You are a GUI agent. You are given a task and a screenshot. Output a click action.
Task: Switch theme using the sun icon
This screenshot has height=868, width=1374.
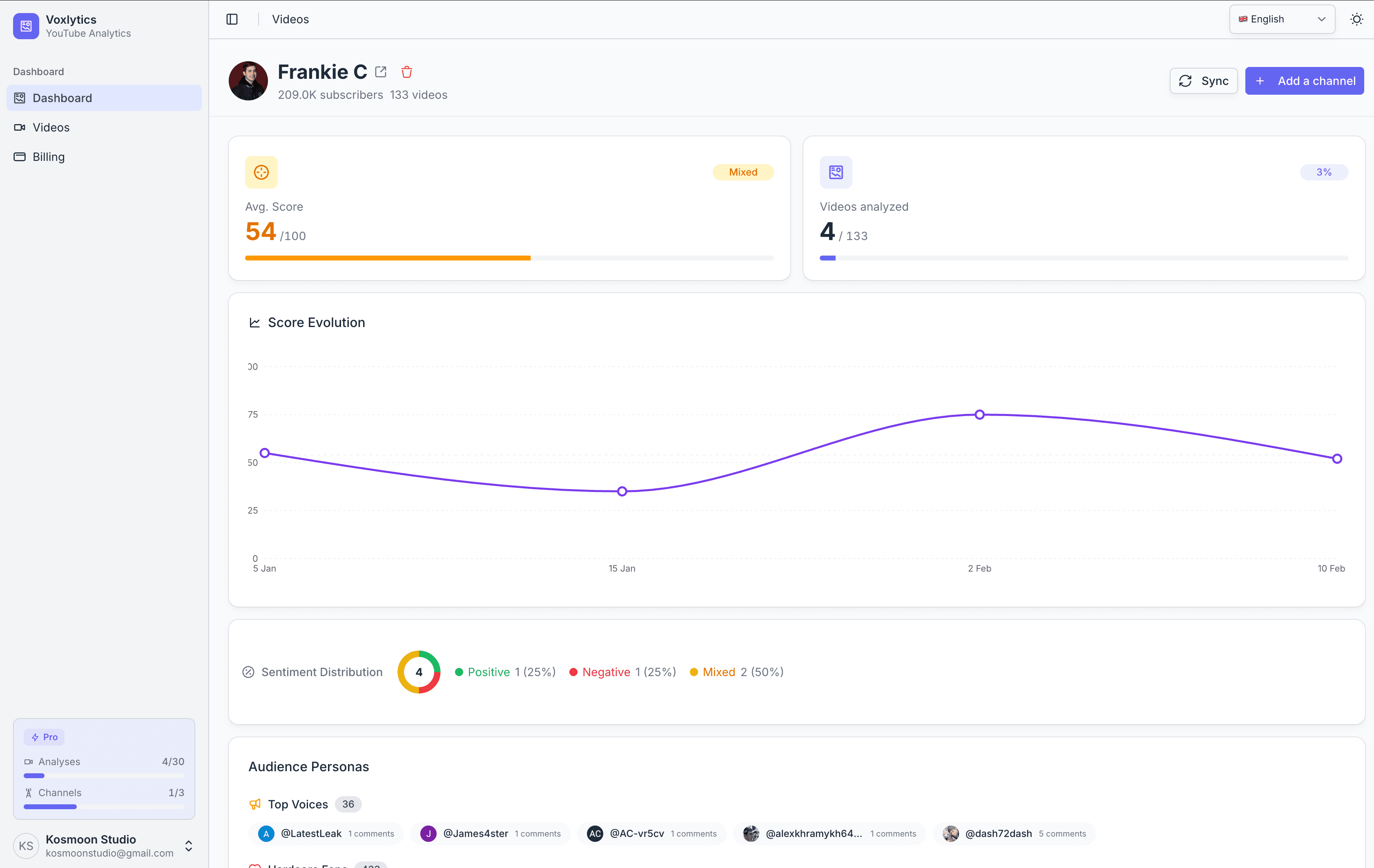[x=1356, y=19]
